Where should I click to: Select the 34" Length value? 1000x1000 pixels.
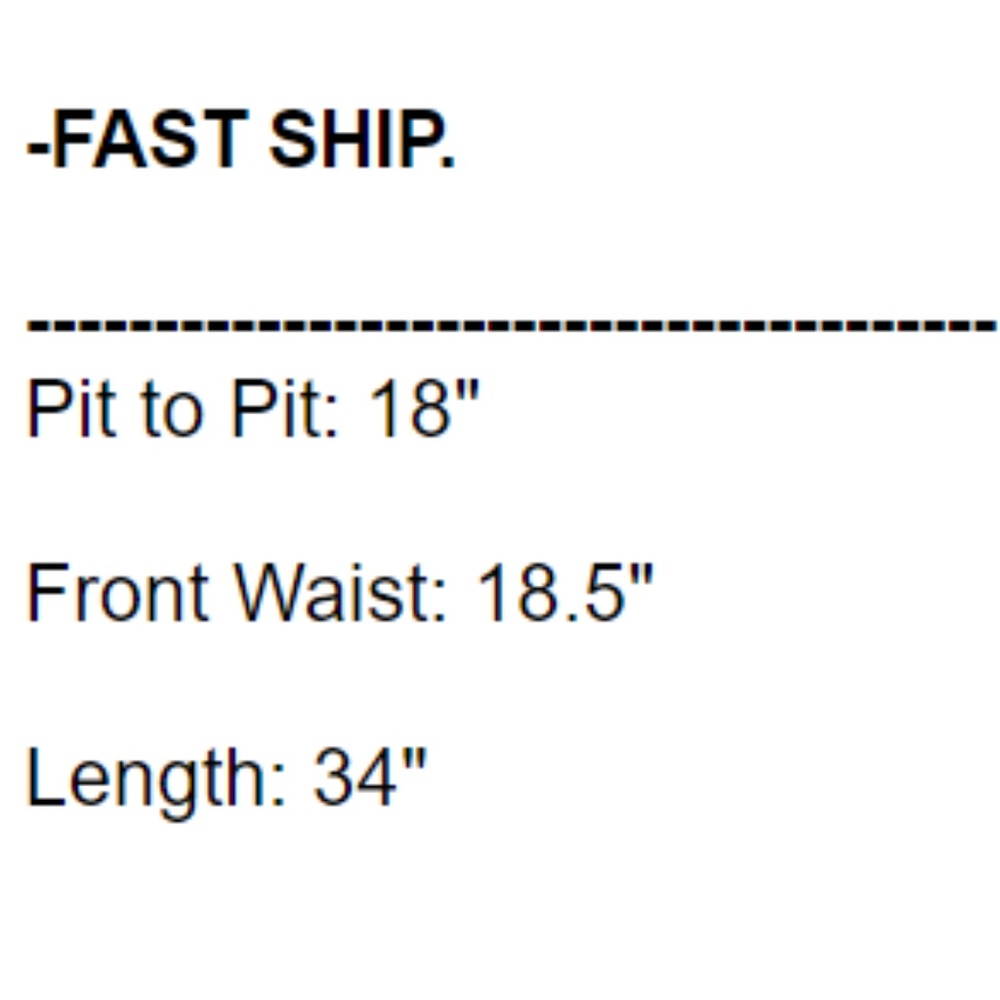[370, 777]
